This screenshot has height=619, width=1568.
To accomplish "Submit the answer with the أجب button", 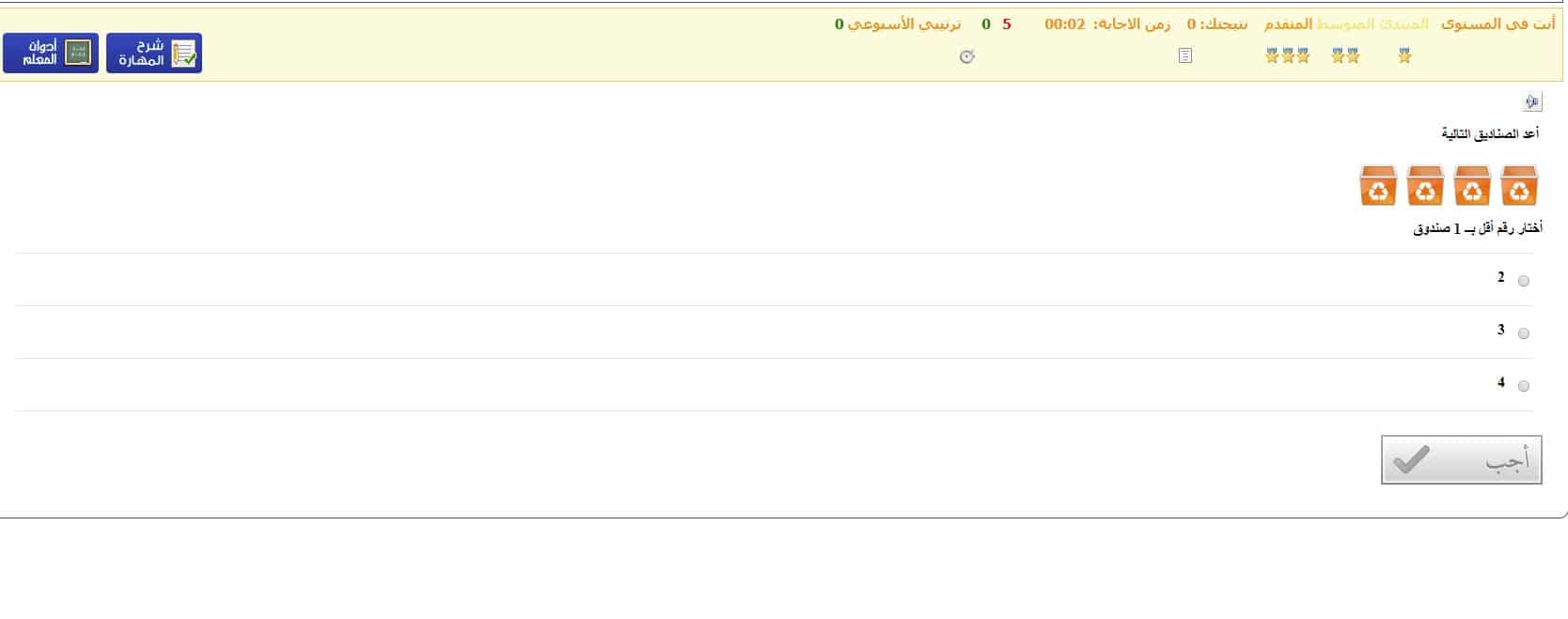I will pos(1461,460).
